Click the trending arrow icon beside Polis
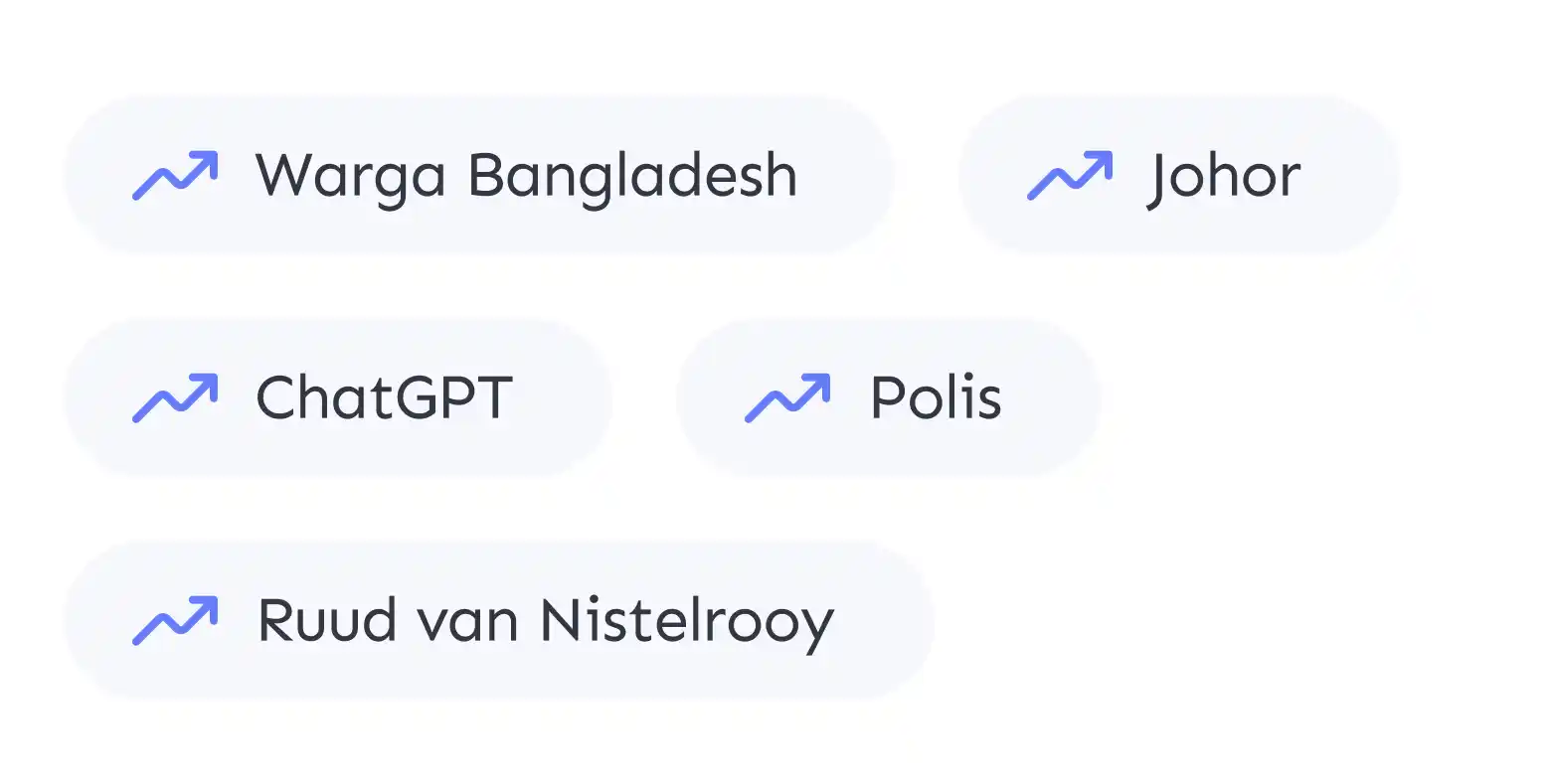 pos(787,397)
